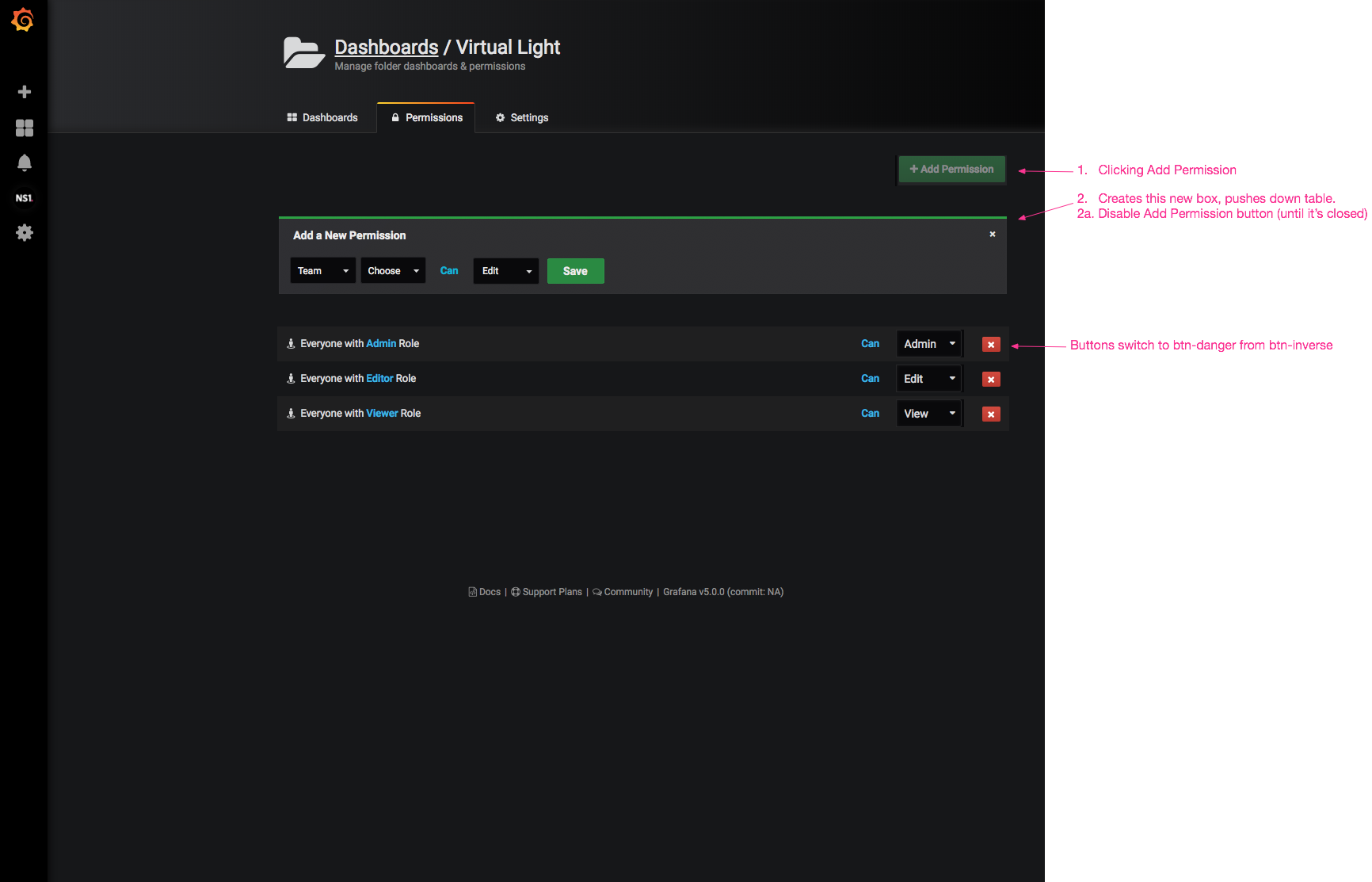1372x882 pixels.
Task: Click the NS1 organization icon
Action: [x=24, y=197]
